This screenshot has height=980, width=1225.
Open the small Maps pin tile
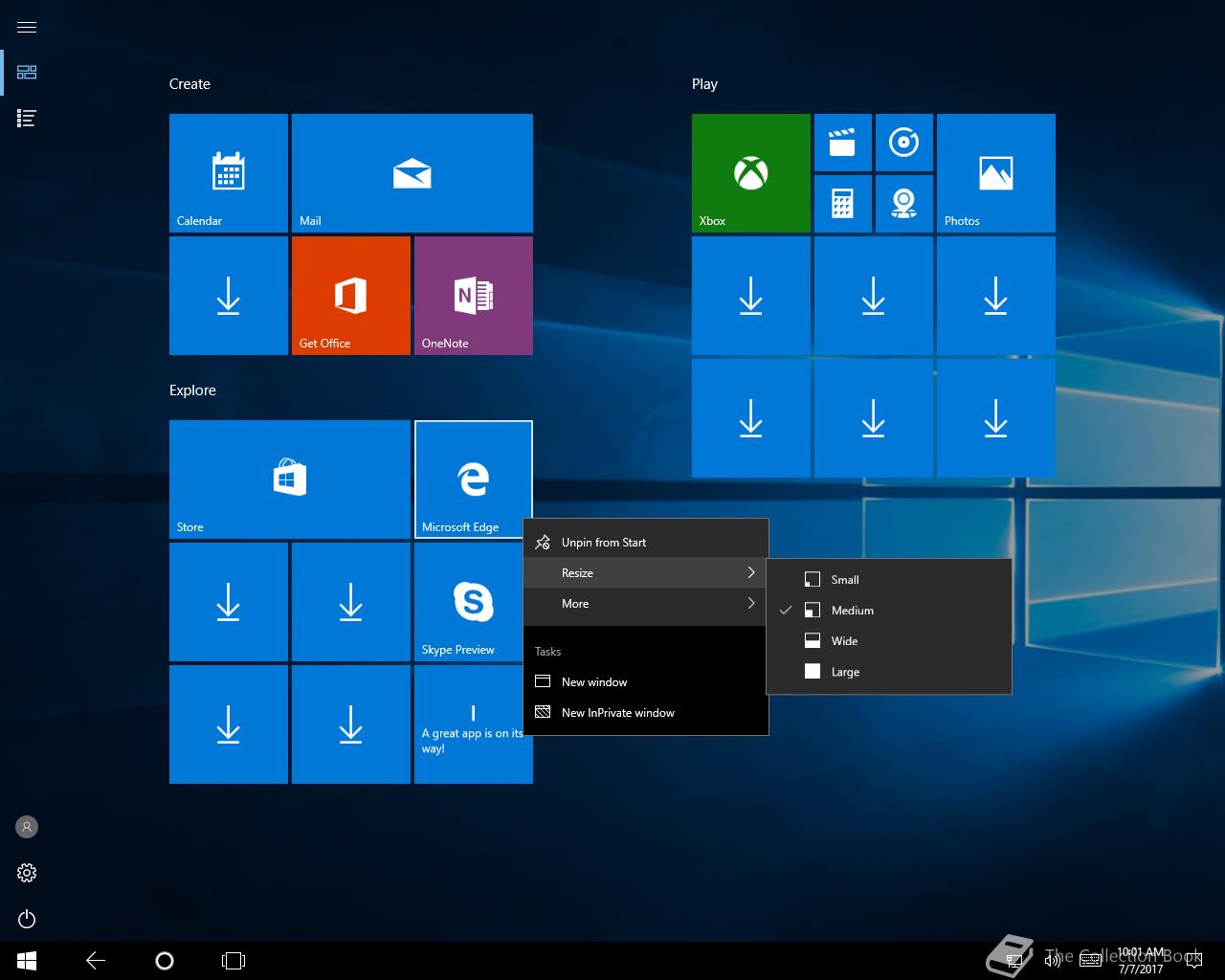904,204
